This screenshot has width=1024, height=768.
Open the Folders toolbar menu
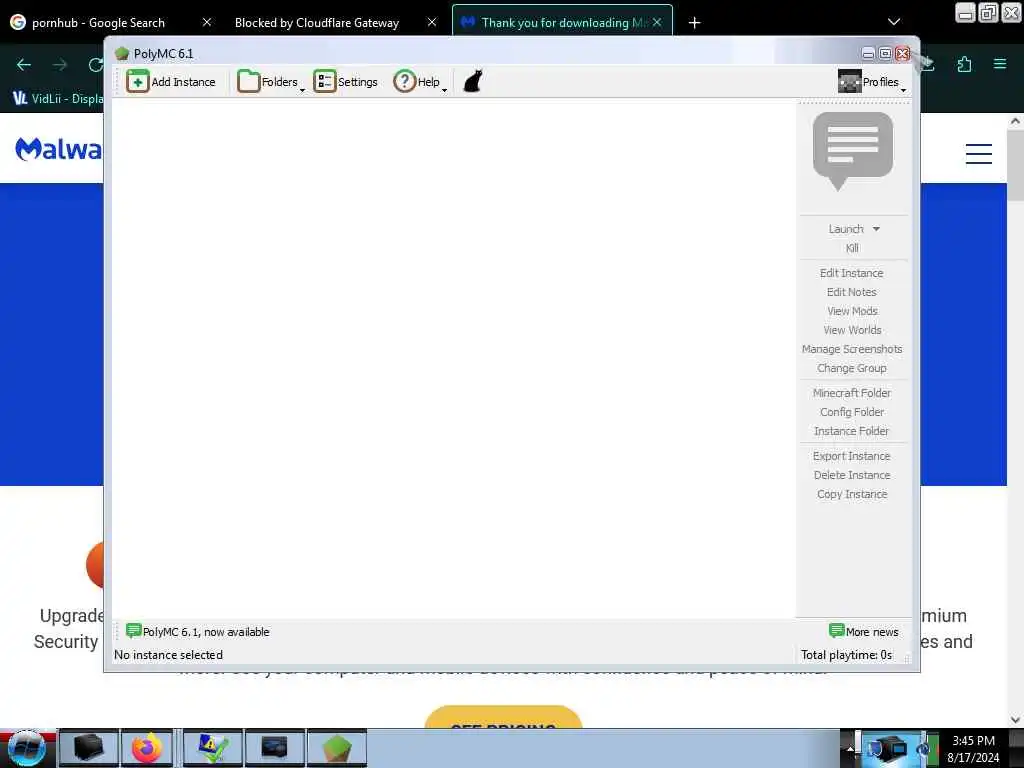270,82
